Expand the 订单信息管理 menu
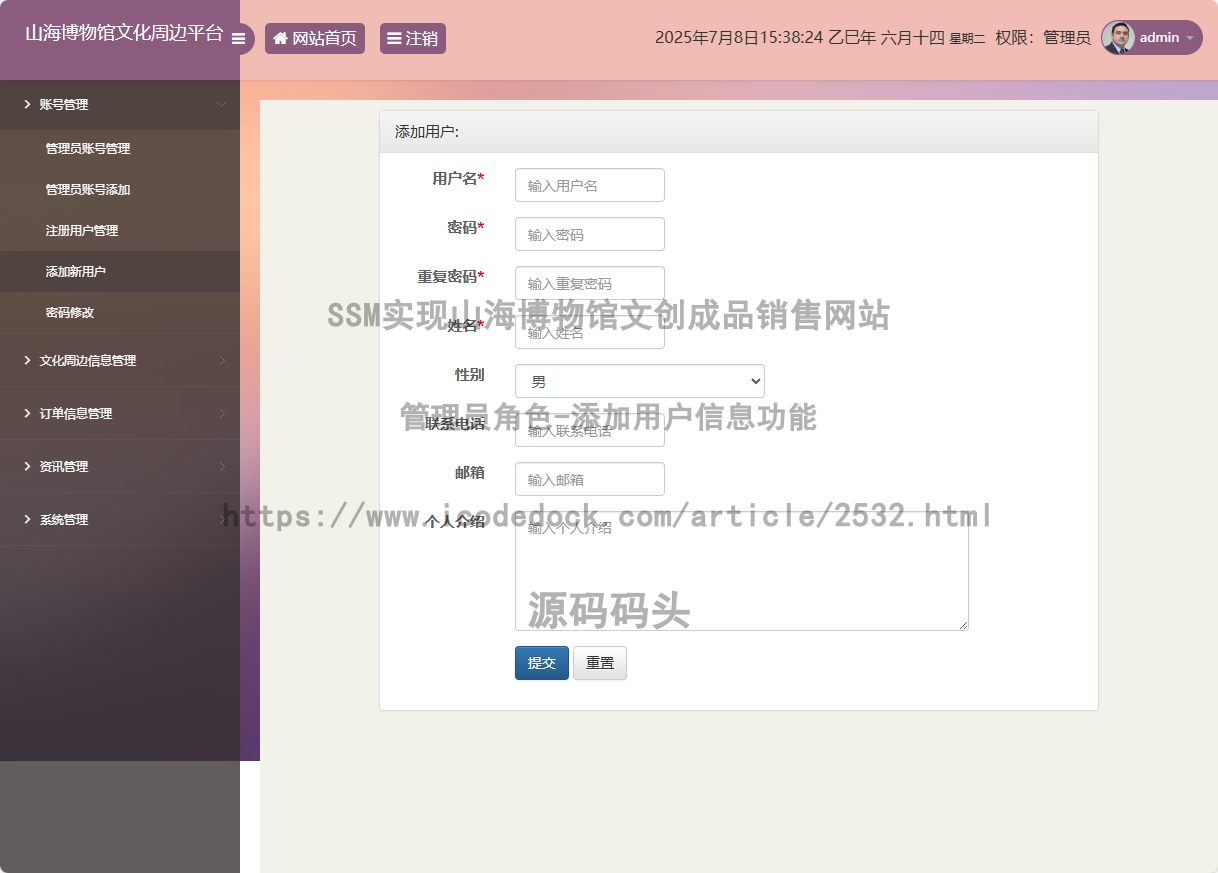1218x873 pixels. [x=120, y=413]
